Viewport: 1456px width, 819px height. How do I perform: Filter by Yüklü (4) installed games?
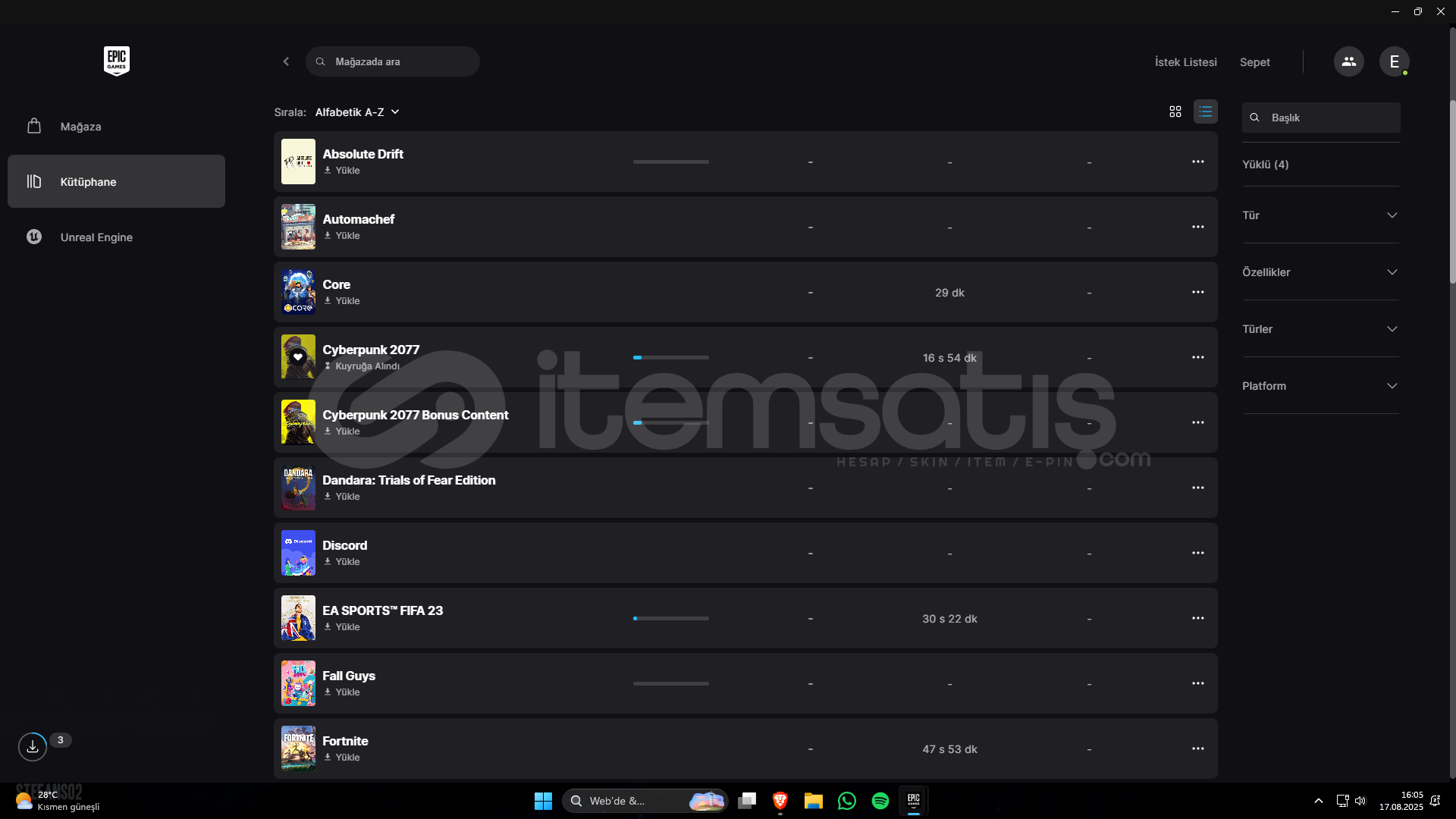point(1265,165)
